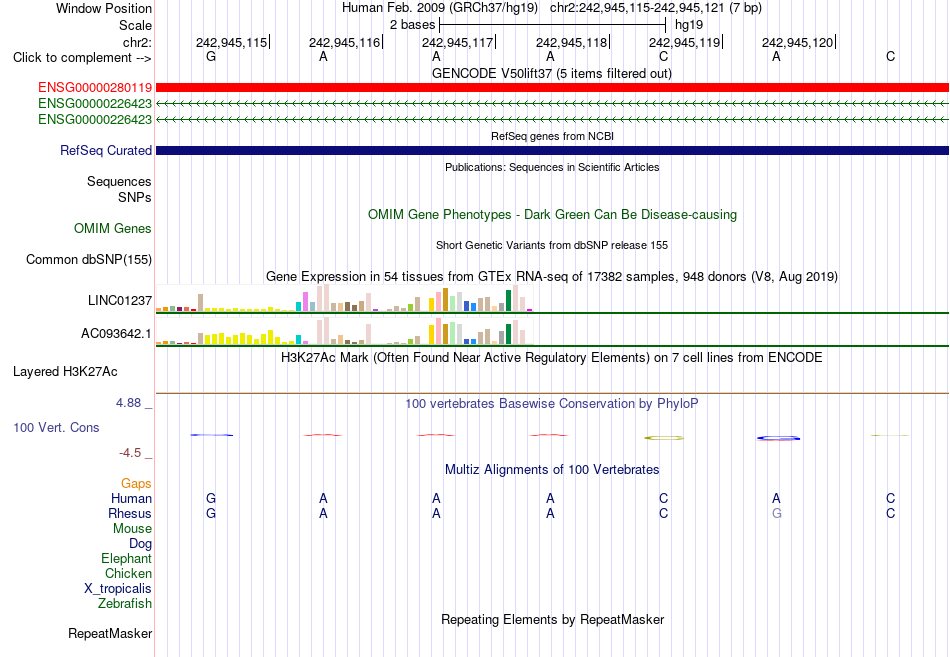Viewport: 950px width, 657px height.
Task: Click the RepeatMasker track label
Action: 110,634
